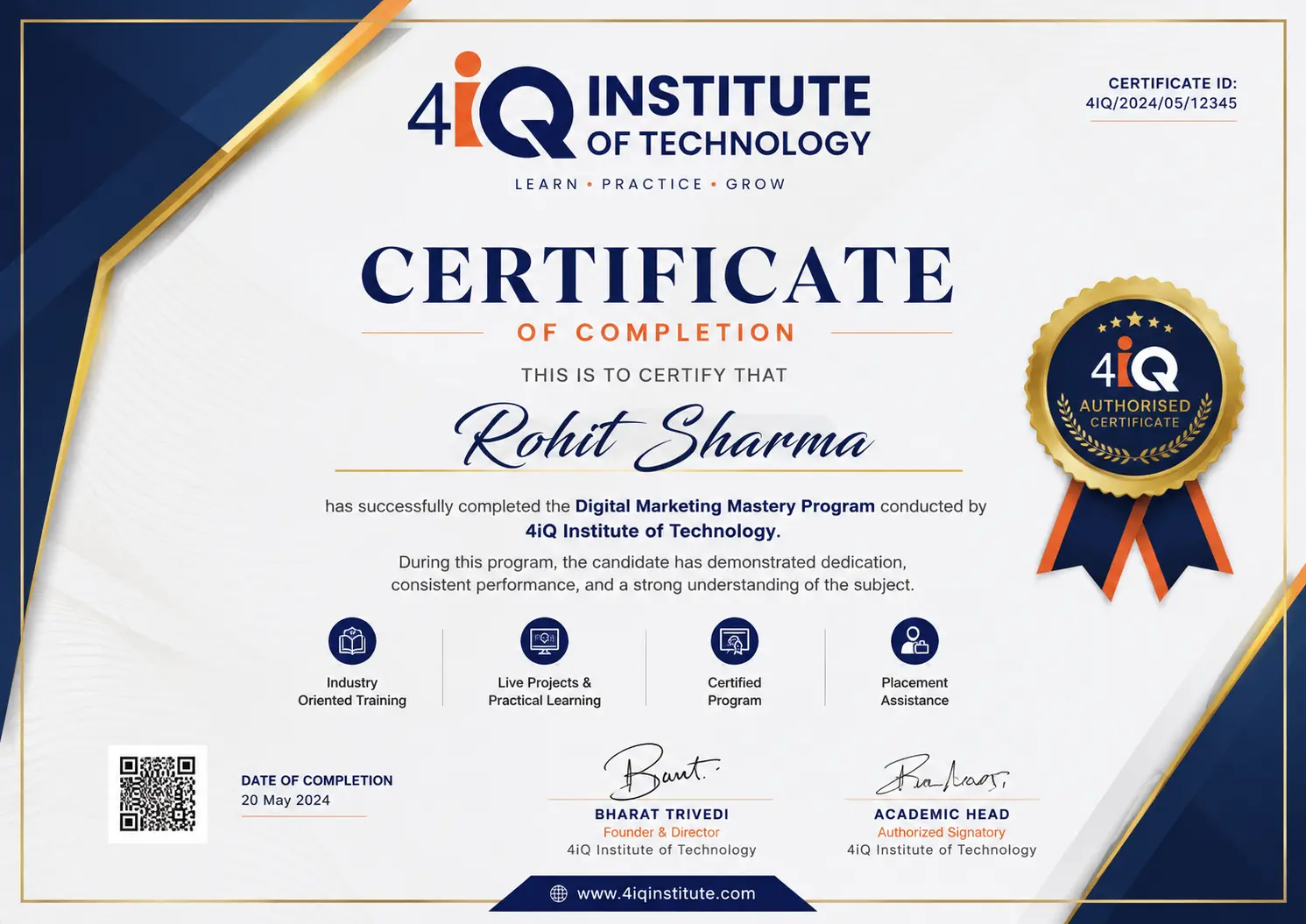Click the Placement Assistance person icon
This screenshot has height=924, width=1306.
click(x=914, y=641)
